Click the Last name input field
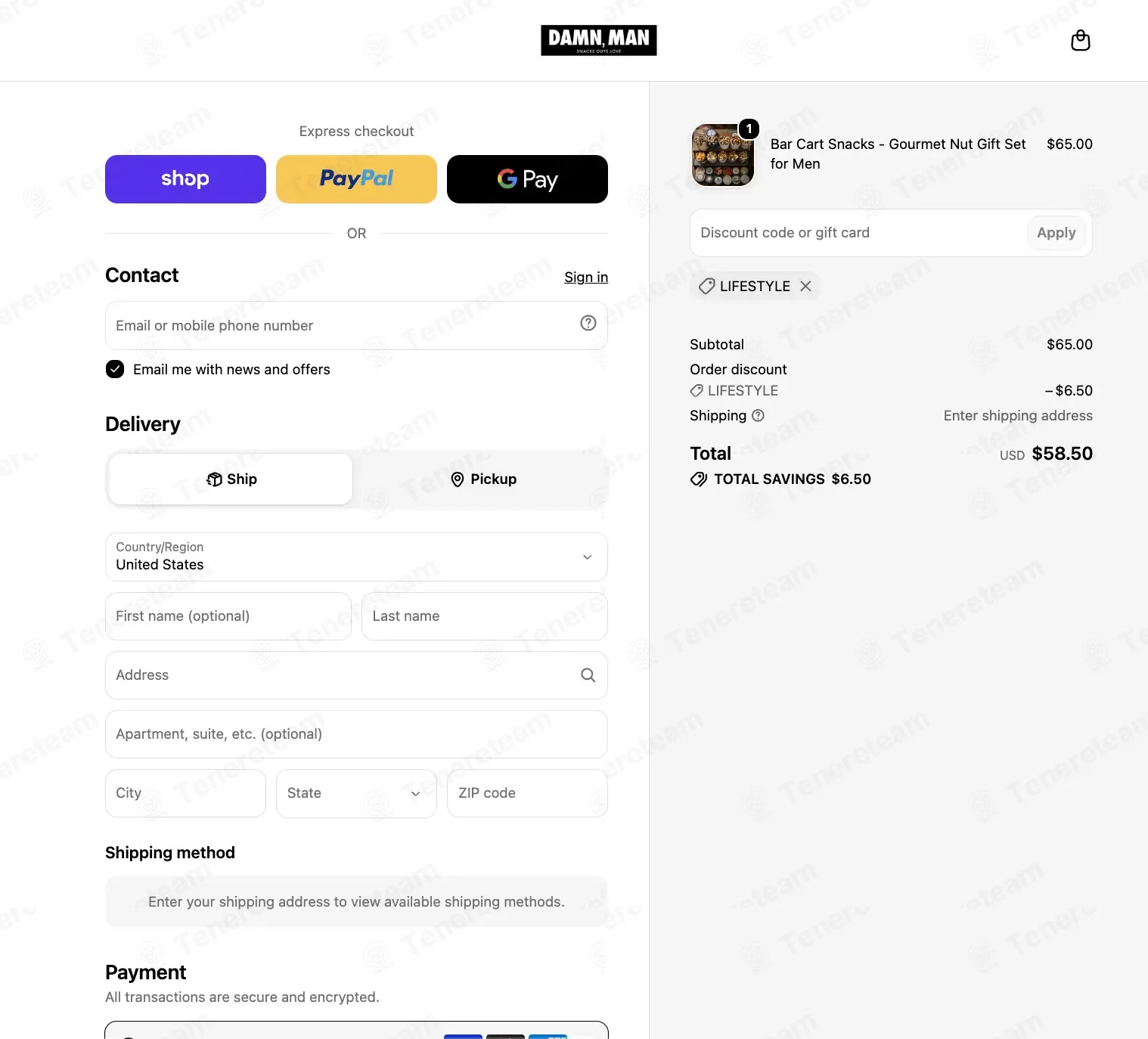This screenshot has width=1148, height=1039. [x=485, y=616]
